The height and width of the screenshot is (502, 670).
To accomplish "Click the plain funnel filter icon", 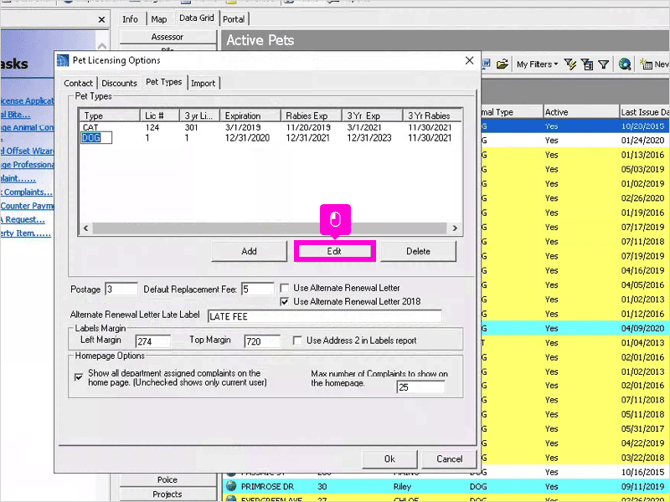I will 603,65.
